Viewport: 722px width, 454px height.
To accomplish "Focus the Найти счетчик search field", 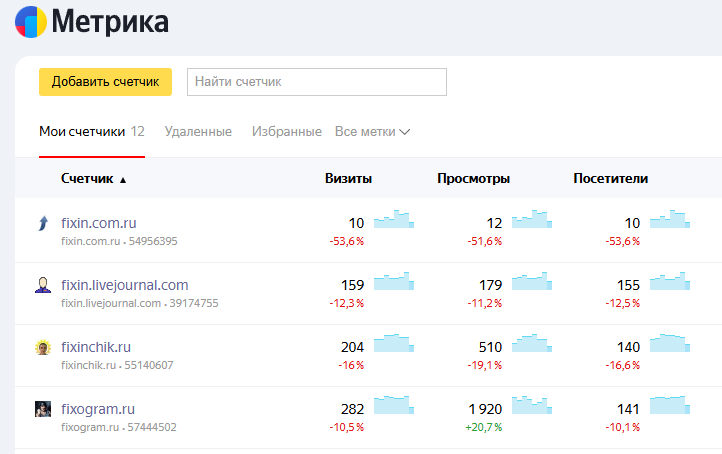I will (x=317, y=82).
